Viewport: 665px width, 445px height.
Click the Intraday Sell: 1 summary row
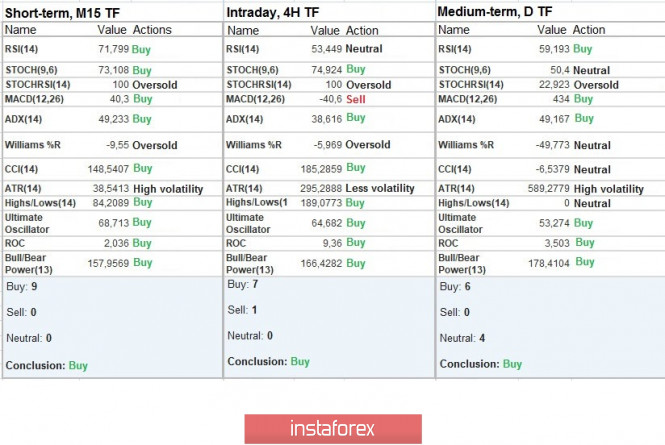(243, 310)
